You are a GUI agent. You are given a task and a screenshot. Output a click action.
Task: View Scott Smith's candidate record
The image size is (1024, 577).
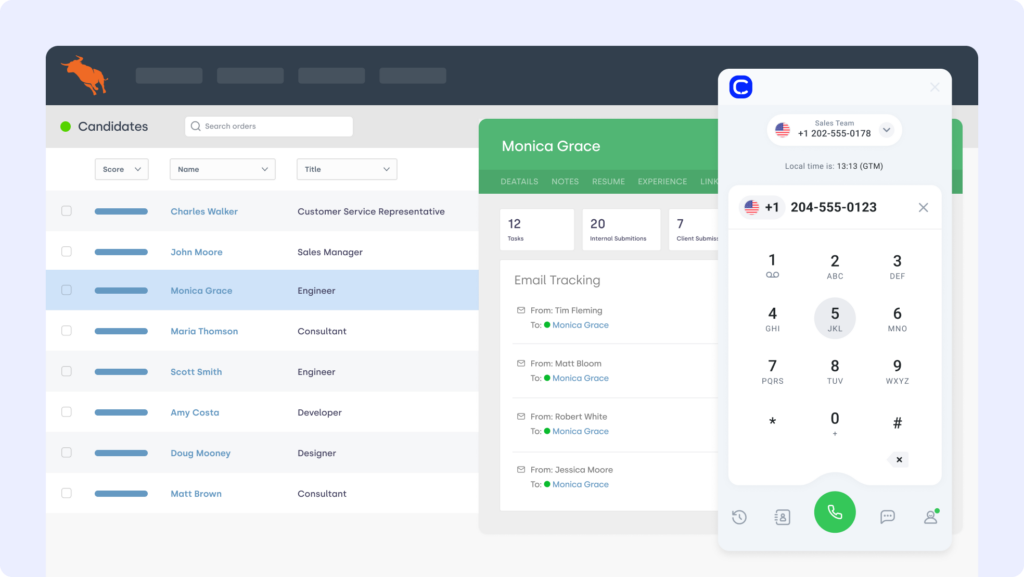tap(196, 371)
